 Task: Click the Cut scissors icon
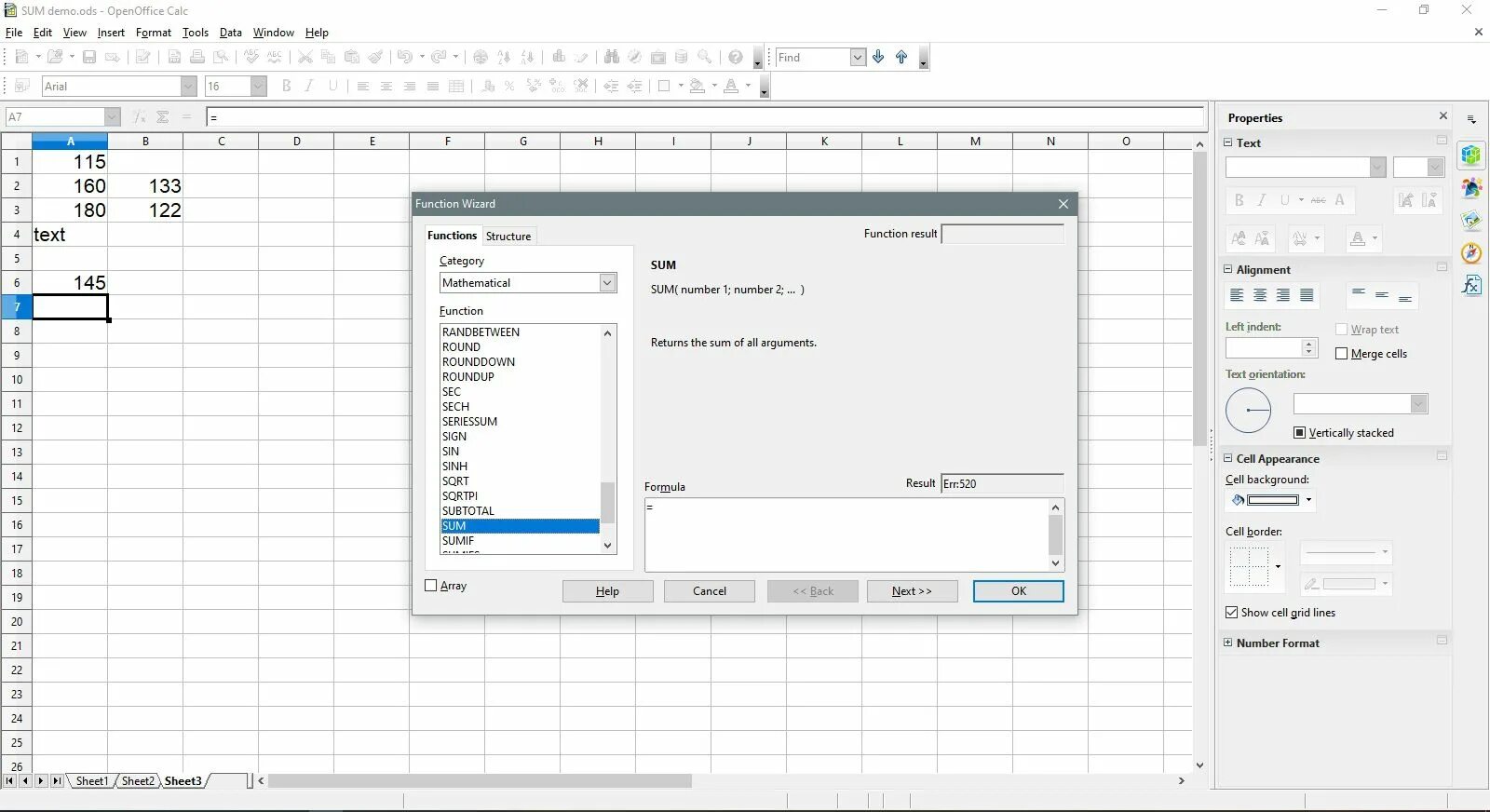pyautogui.click(x=305, y=58)
